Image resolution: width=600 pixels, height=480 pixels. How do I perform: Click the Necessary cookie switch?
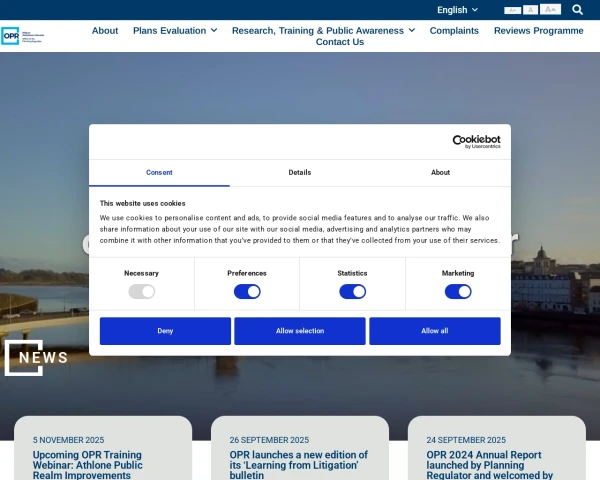point(141,292)
